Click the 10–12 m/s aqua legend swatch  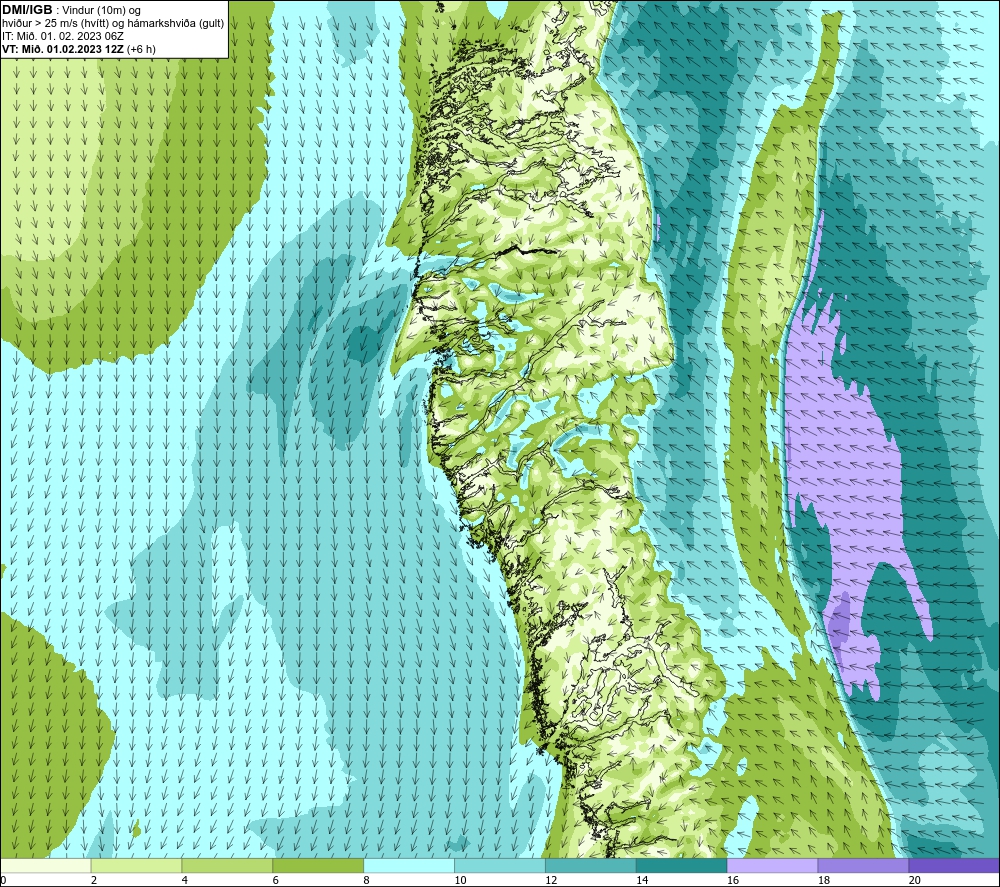pos(500,866)
